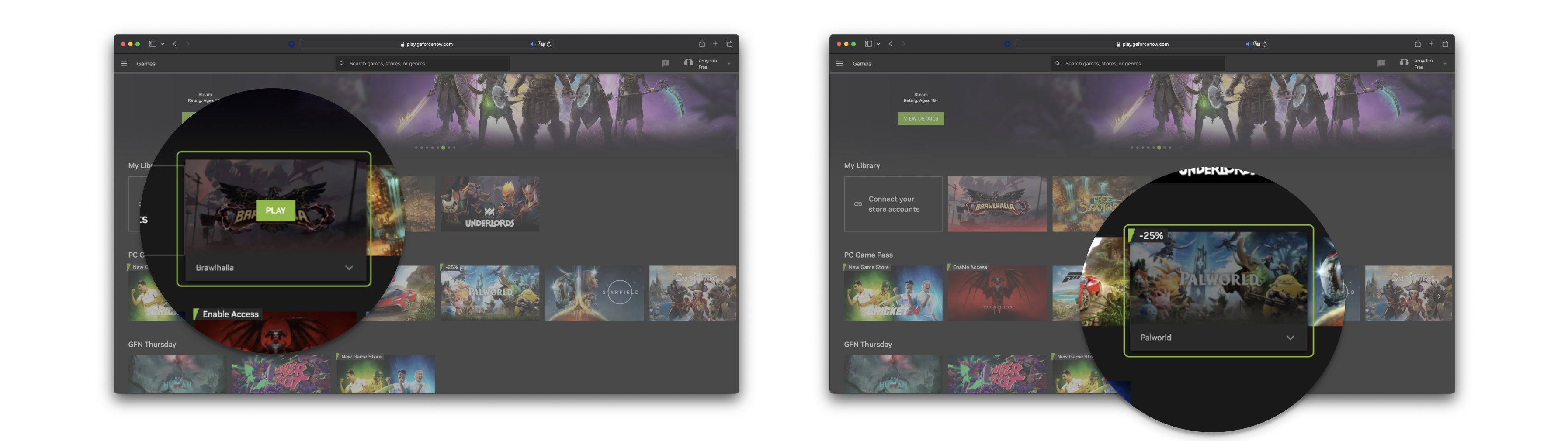Open hamburger menu in left GeForce NOW window

point(124,63)
